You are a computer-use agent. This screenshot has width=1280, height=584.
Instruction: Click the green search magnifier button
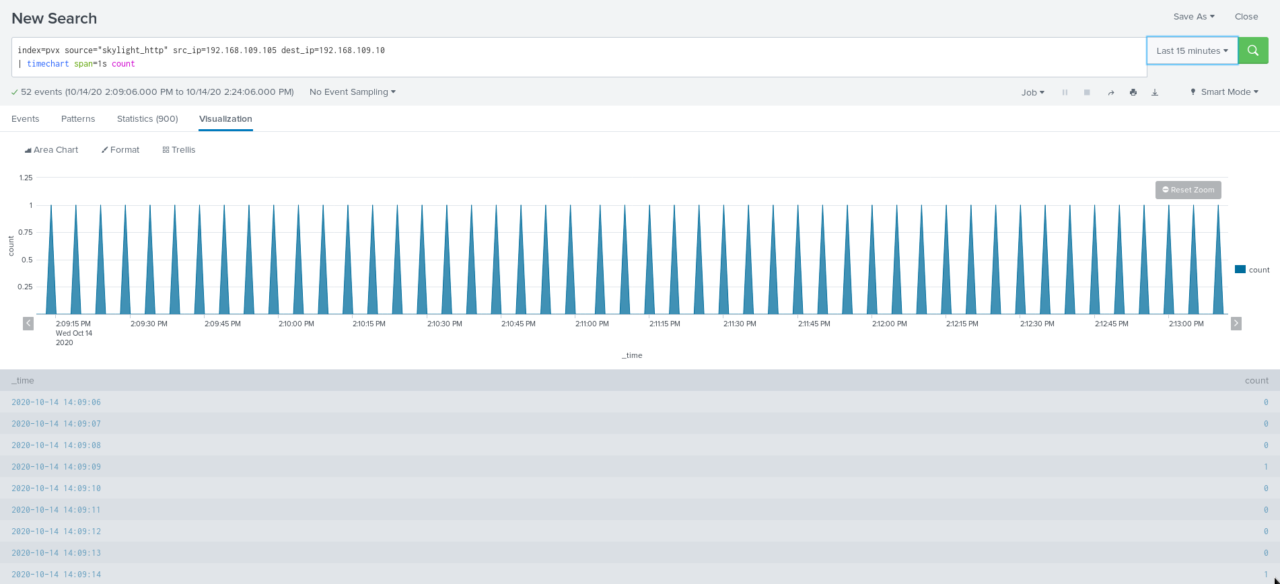pos(1253,51)
